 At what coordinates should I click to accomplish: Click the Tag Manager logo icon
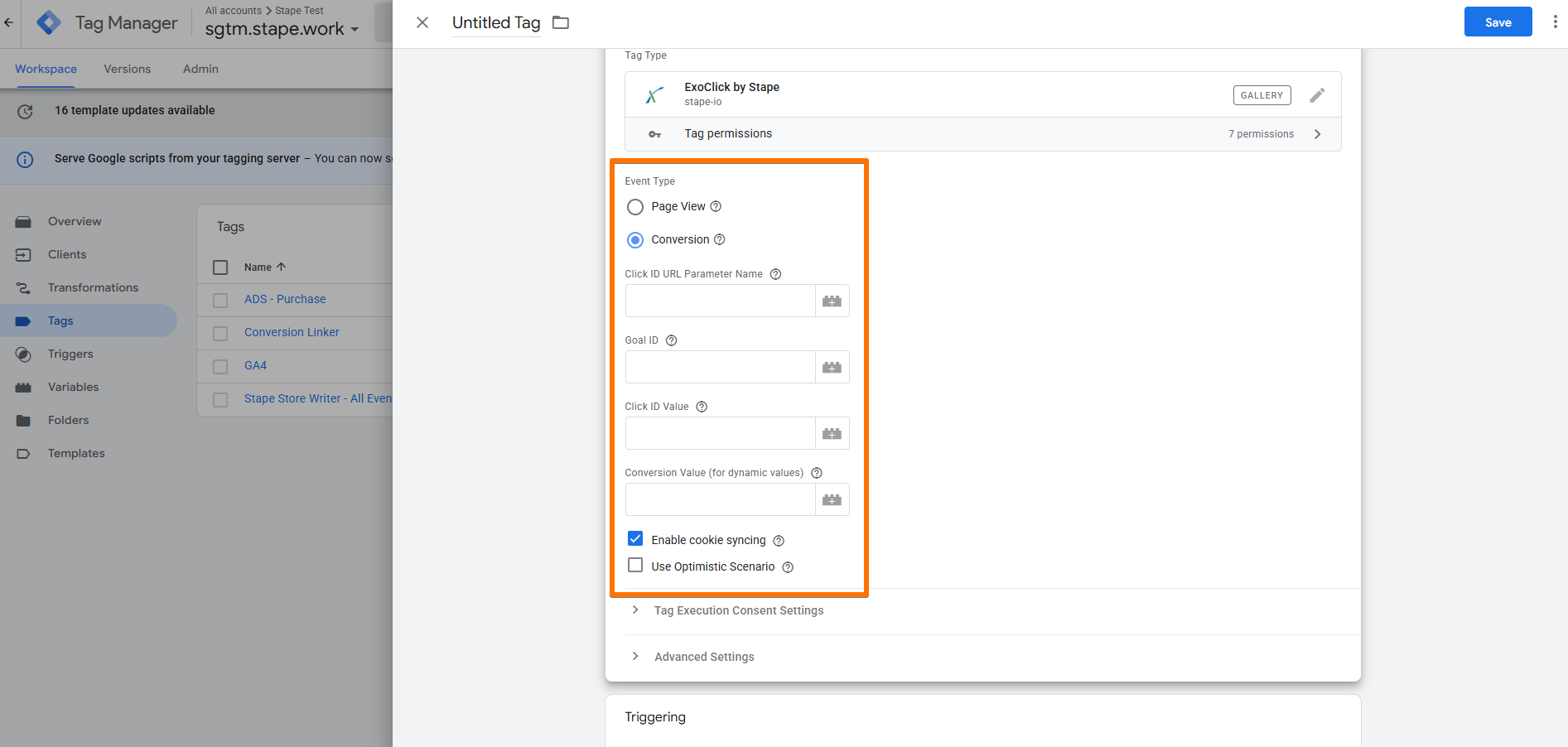(x=49, y=22)
